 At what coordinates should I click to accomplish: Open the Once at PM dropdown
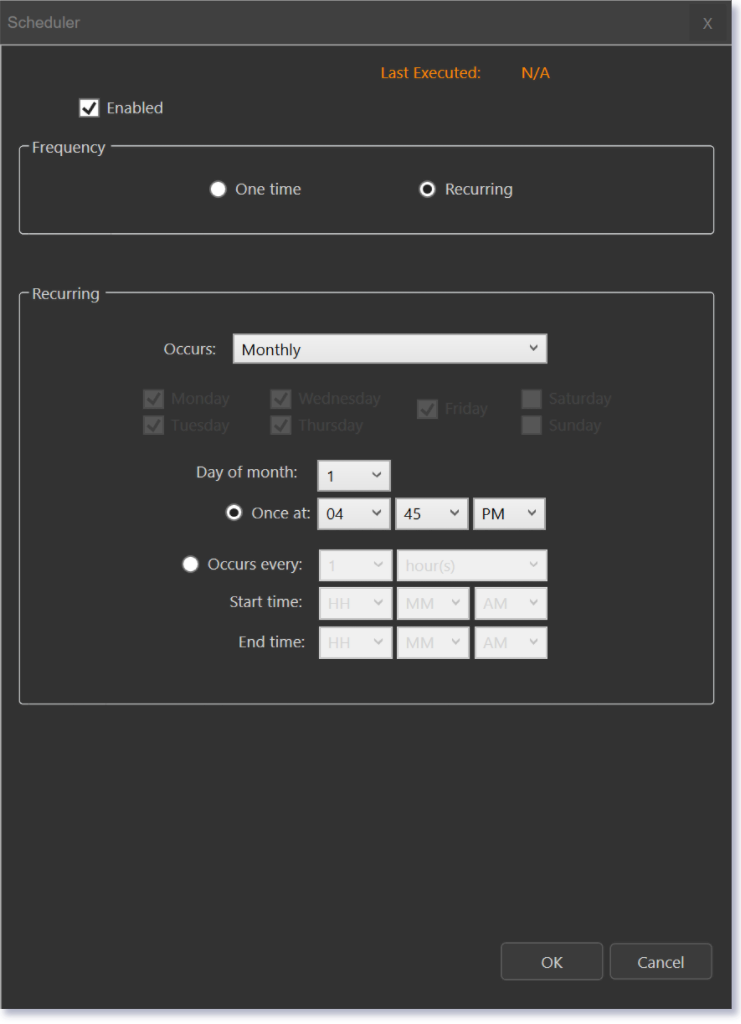click(509, 513)
